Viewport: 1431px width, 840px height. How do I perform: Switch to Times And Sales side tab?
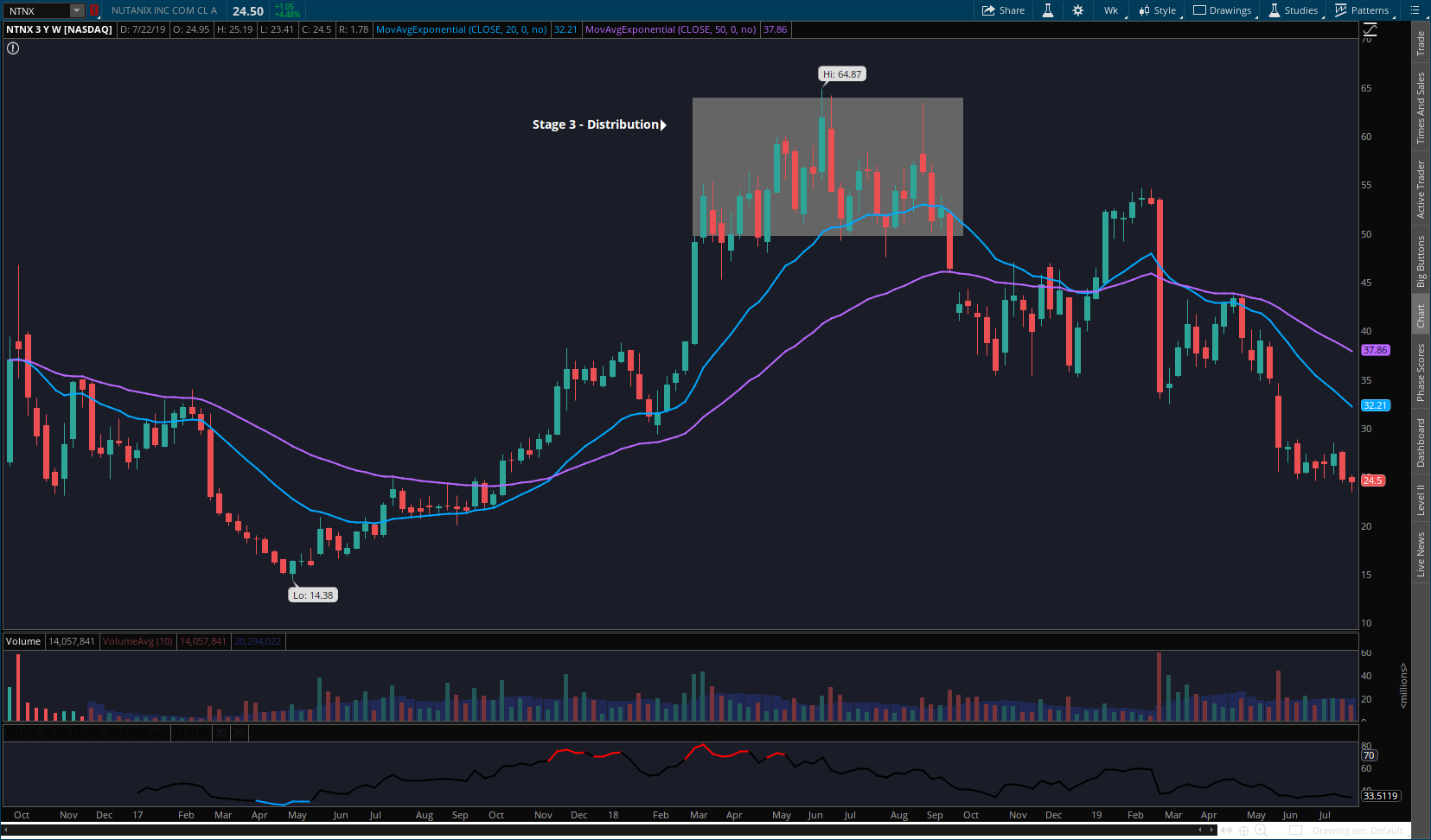[x=1421, y=108]
